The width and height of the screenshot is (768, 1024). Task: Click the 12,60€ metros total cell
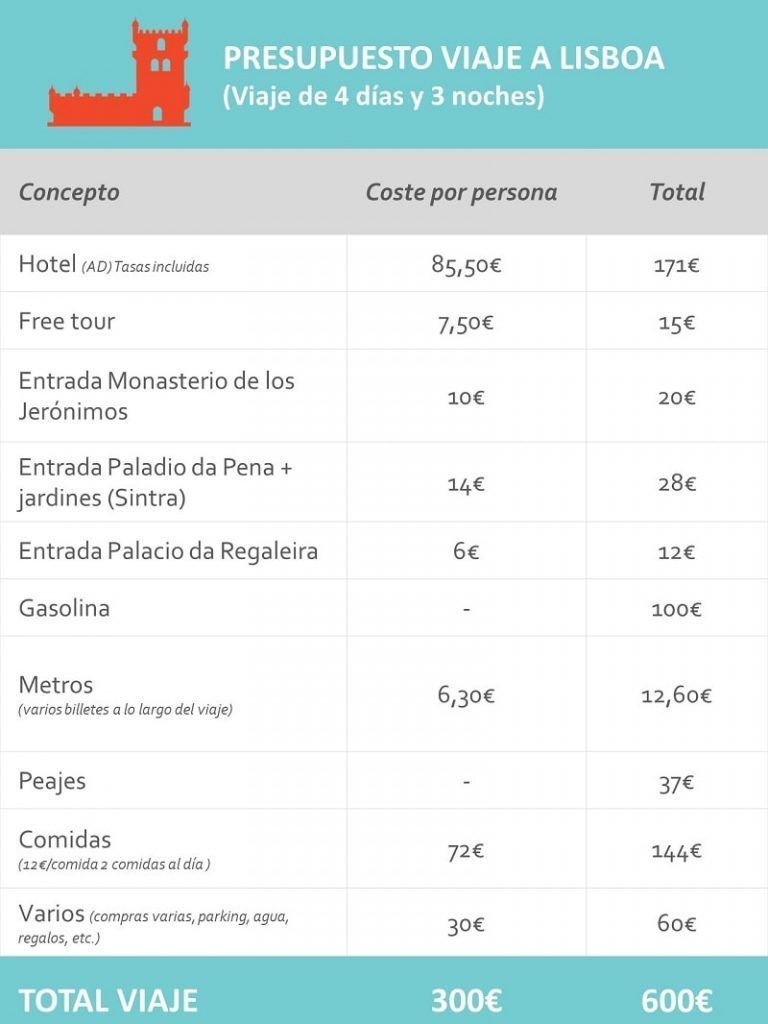(x=676, y=695)
